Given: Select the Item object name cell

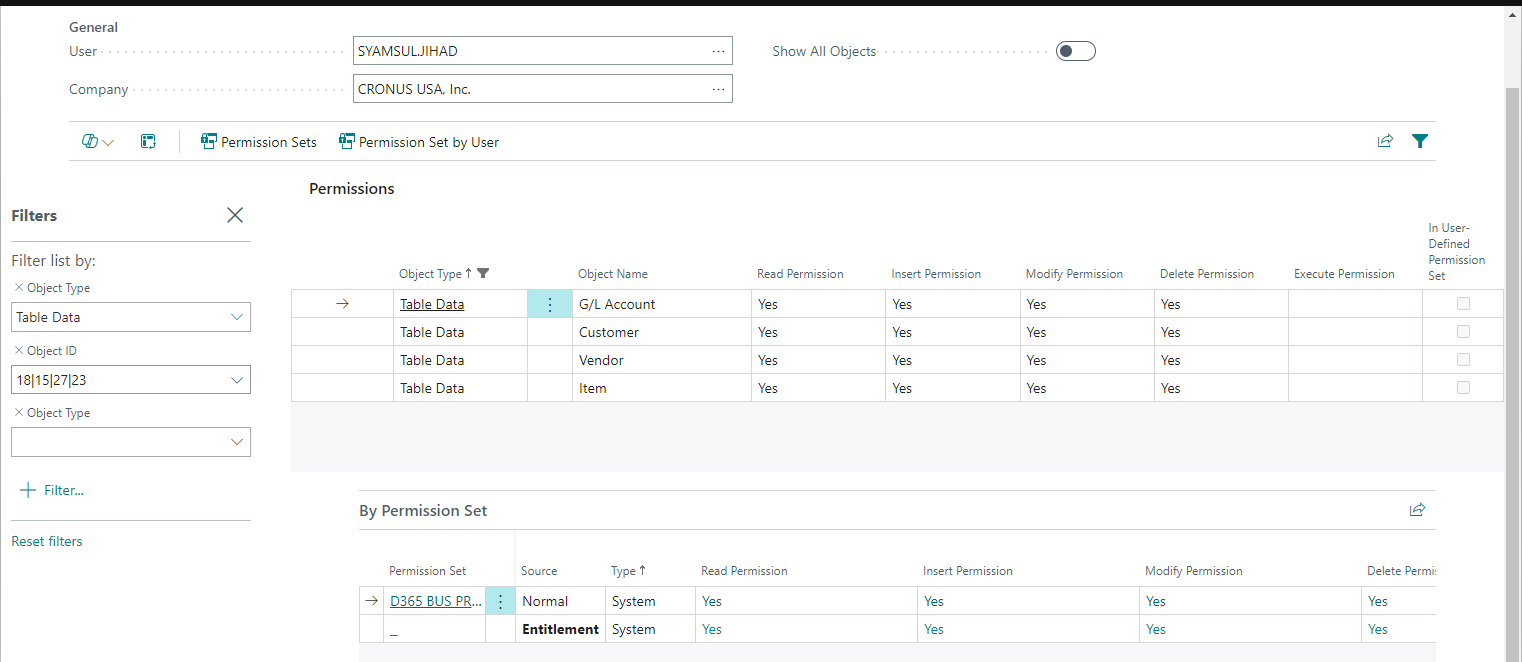Looking at the screenshot, I should [662, 388].
